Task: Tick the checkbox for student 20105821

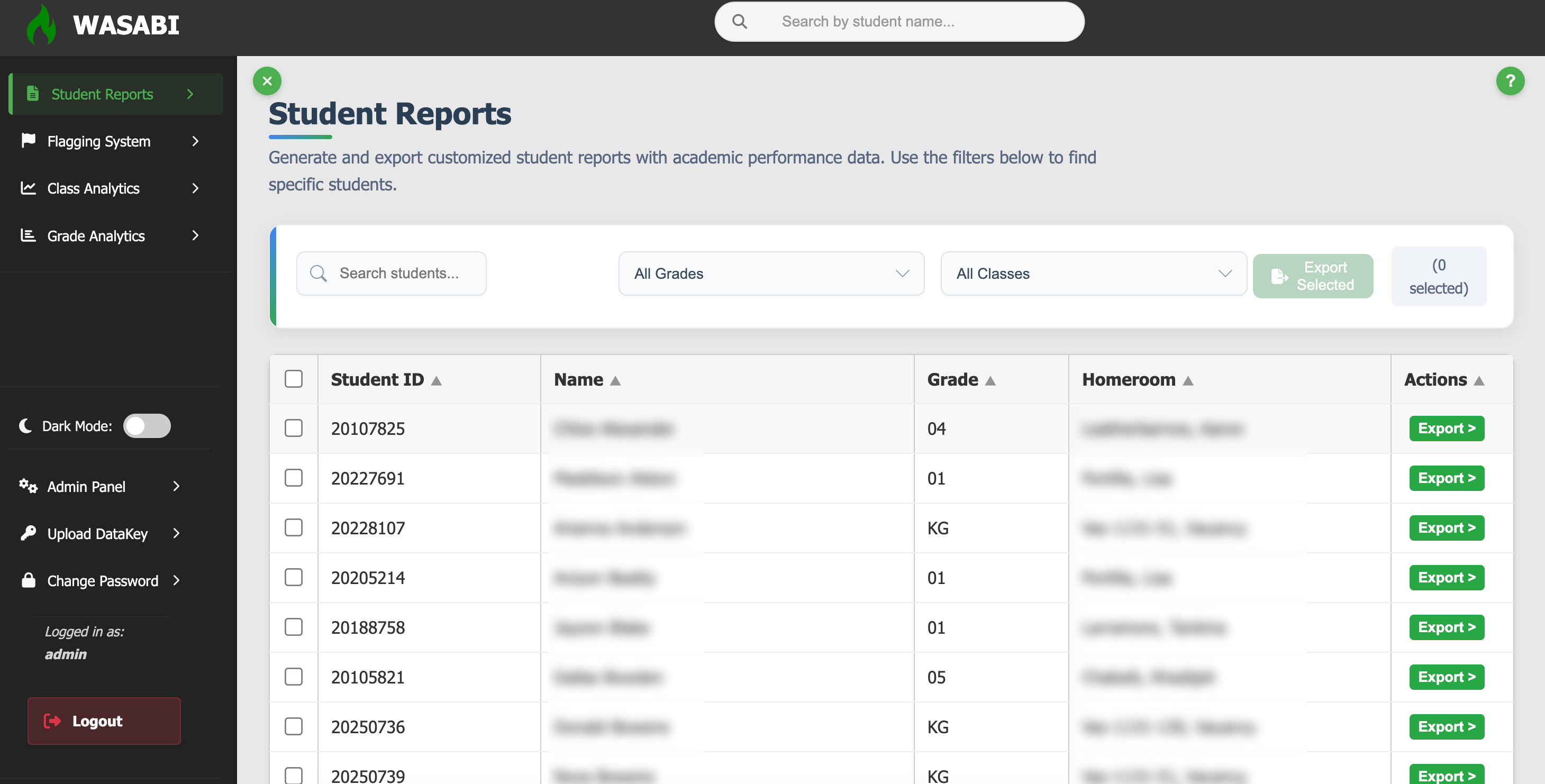Action: [x=293, y=677]
